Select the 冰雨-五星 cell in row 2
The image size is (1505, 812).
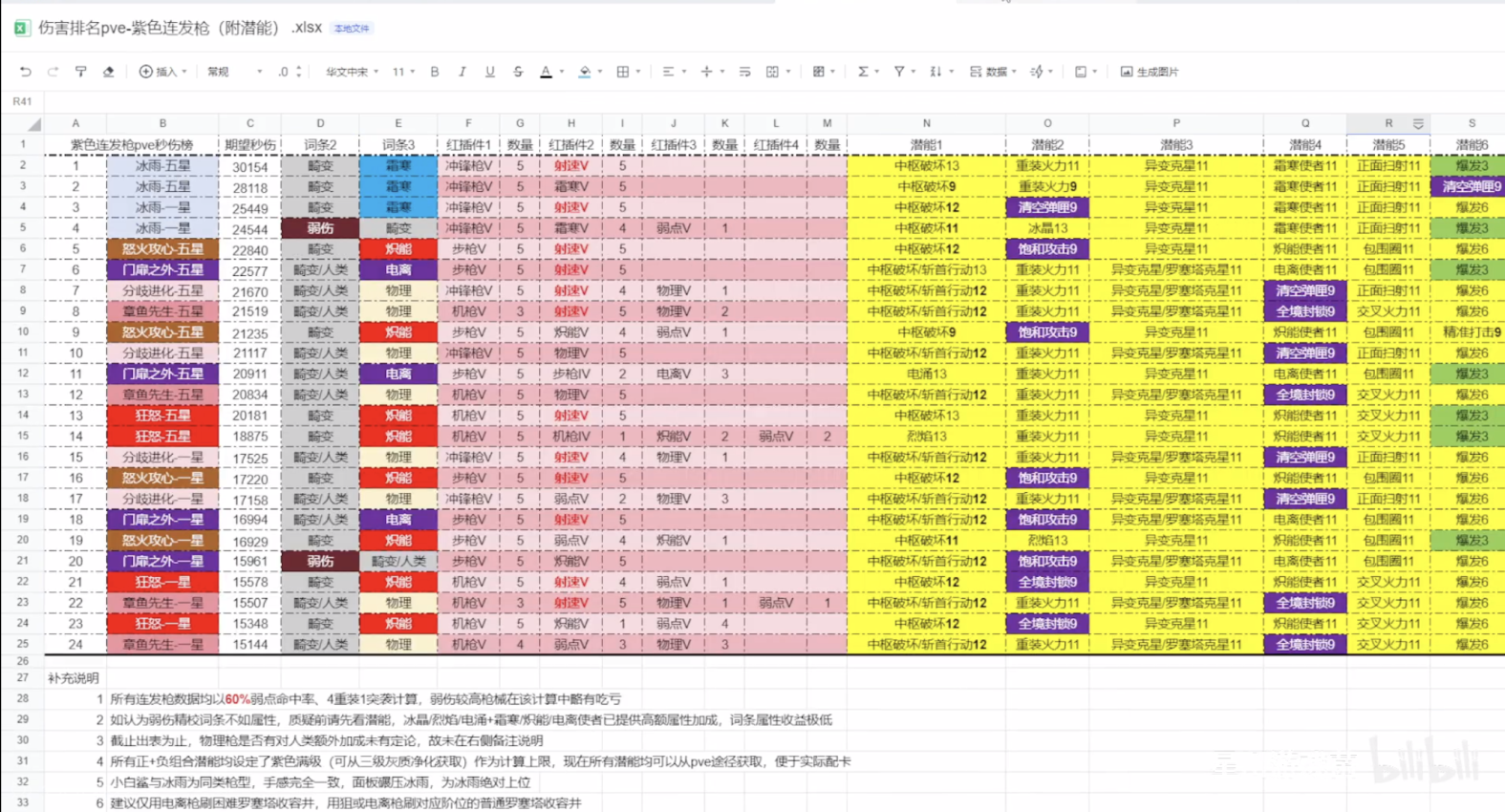(162, 166)
